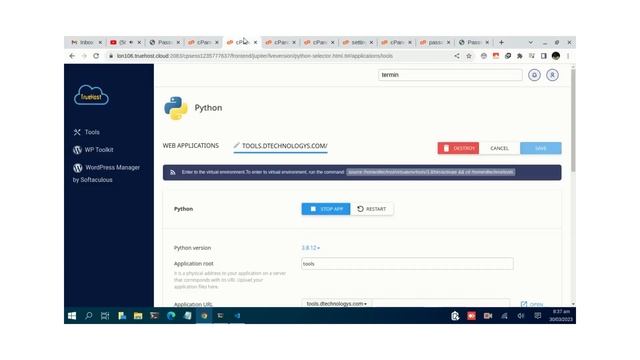Click the RESTART button
640x360 pixels.
click(x=372, y=209)
